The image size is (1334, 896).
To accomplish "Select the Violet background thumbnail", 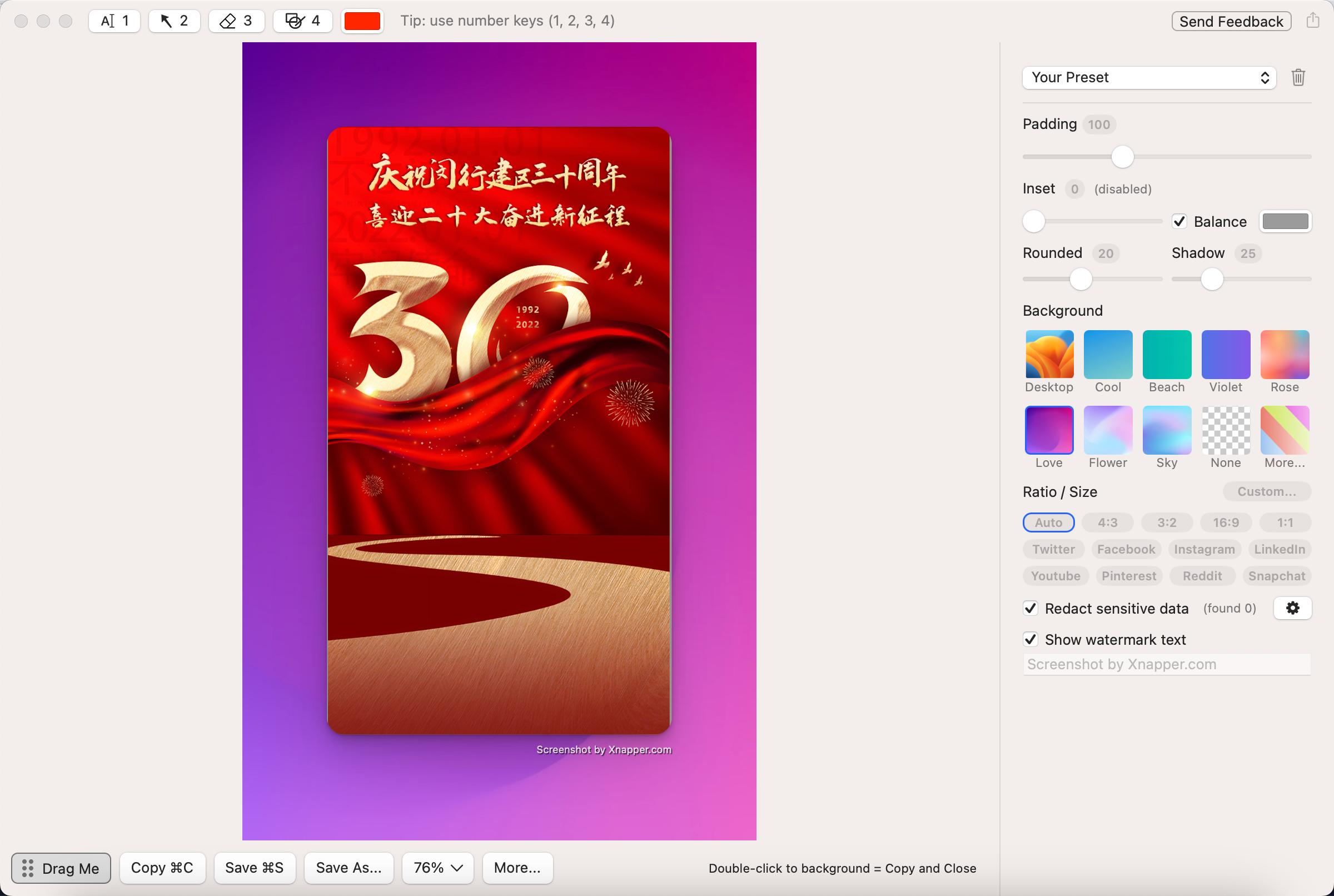I will point(1226,354).
